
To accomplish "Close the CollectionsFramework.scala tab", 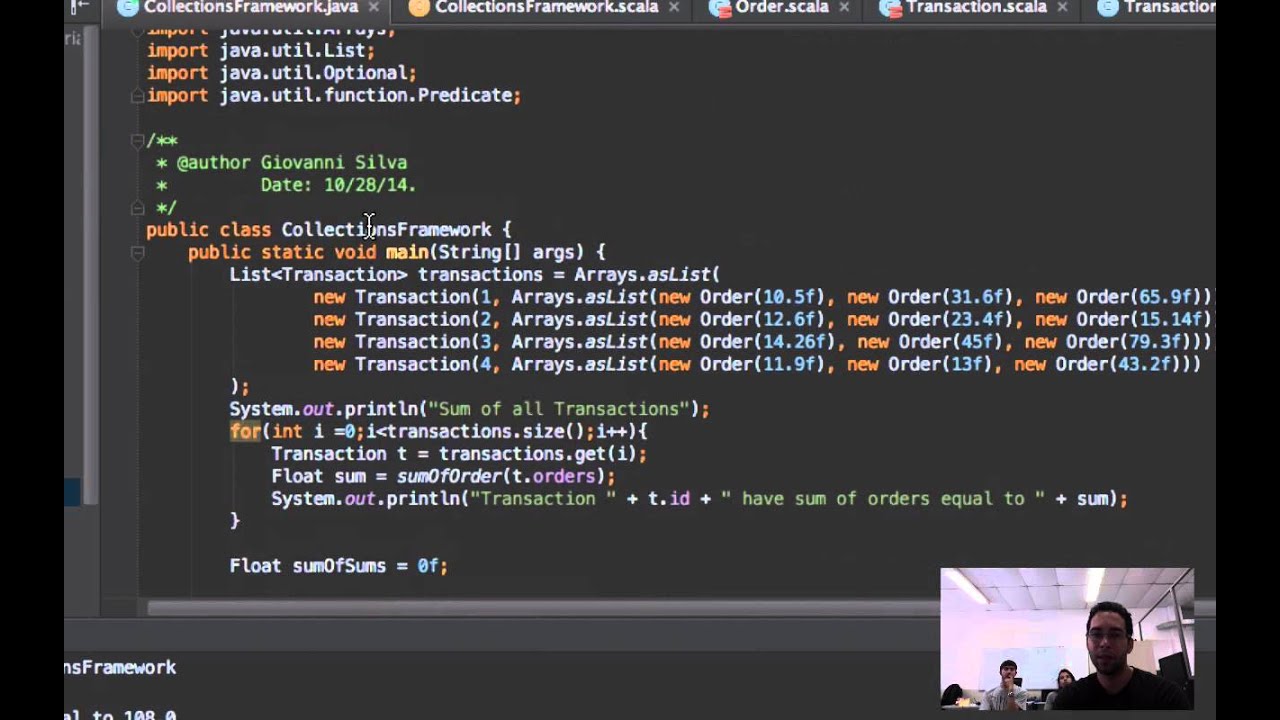I will click(x=673, y=8).
